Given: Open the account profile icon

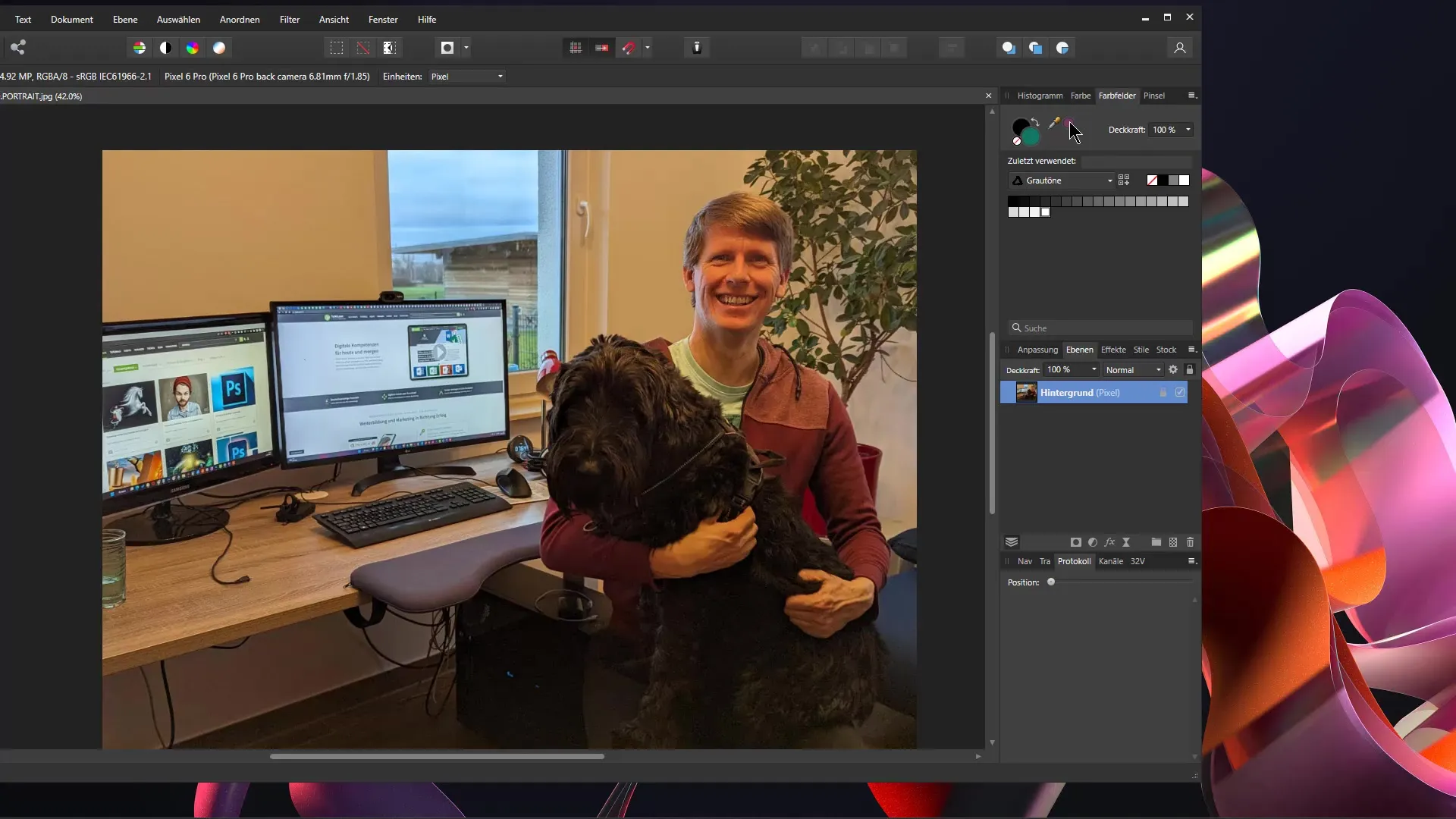Looking at the screenshot, I should [x=1180, y=48].
